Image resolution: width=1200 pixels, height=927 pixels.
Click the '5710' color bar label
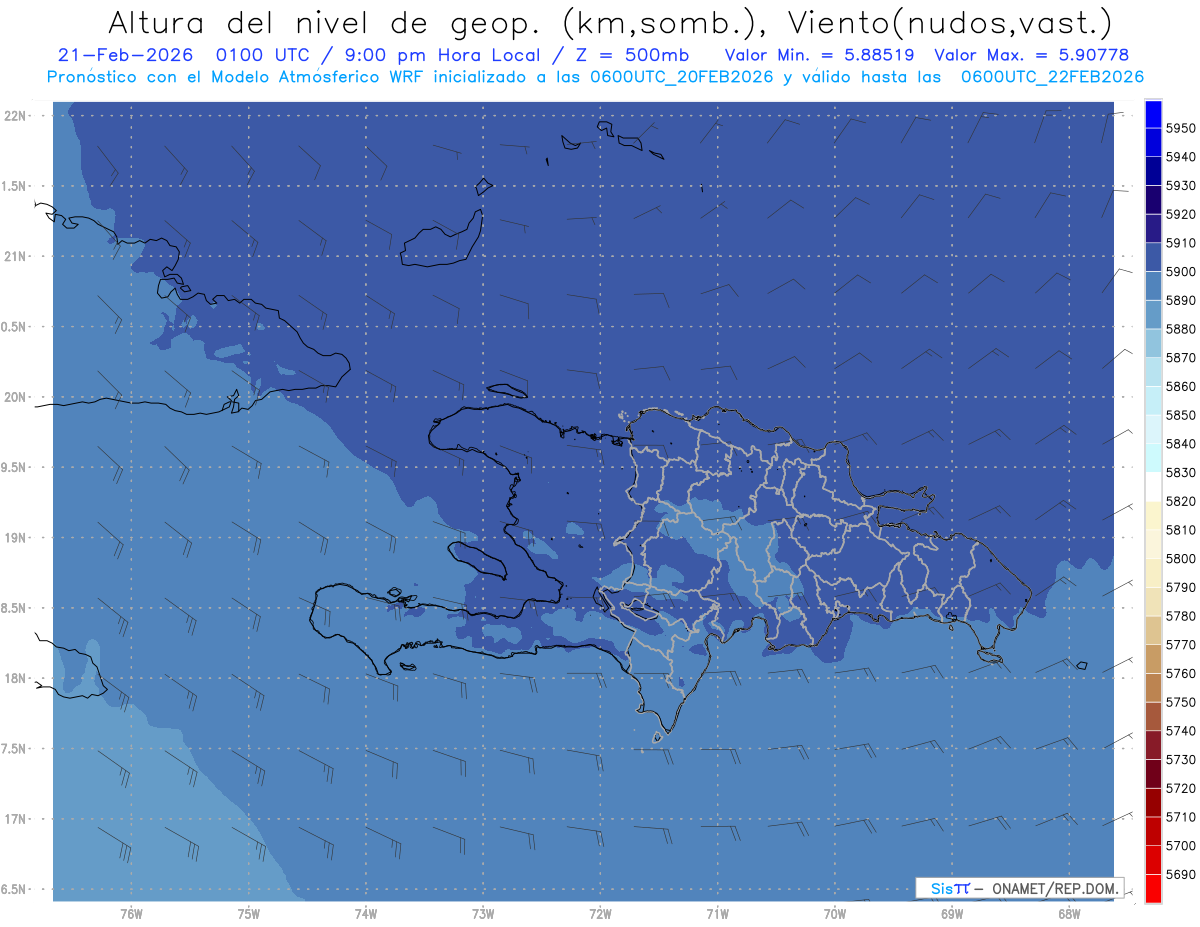pyautogui.click(x=1181, y=817)
